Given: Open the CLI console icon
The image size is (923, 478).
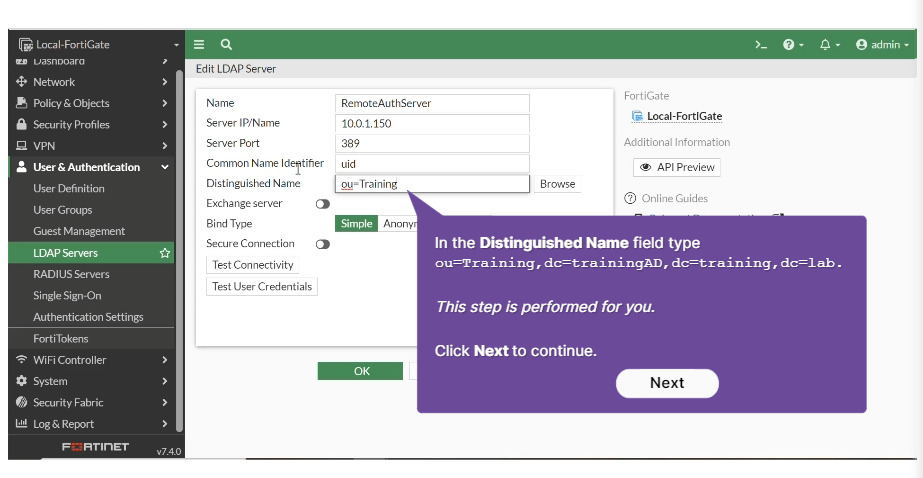Looking at the screenshot, I should click(761, 44).
